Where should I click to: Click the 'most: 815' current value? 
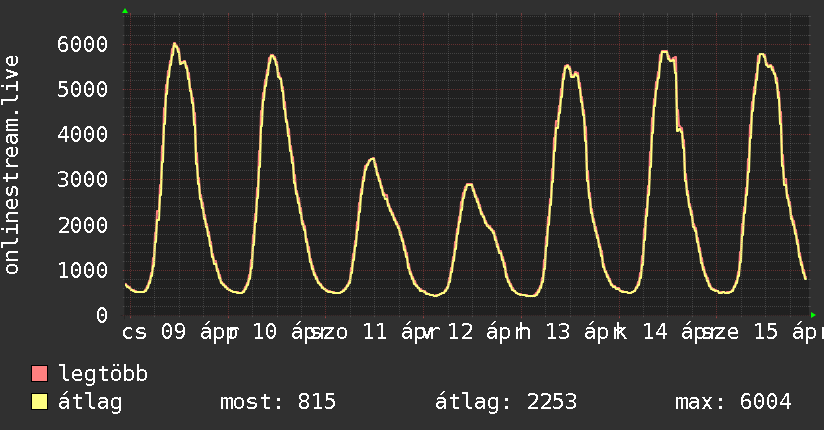point(277,402)
